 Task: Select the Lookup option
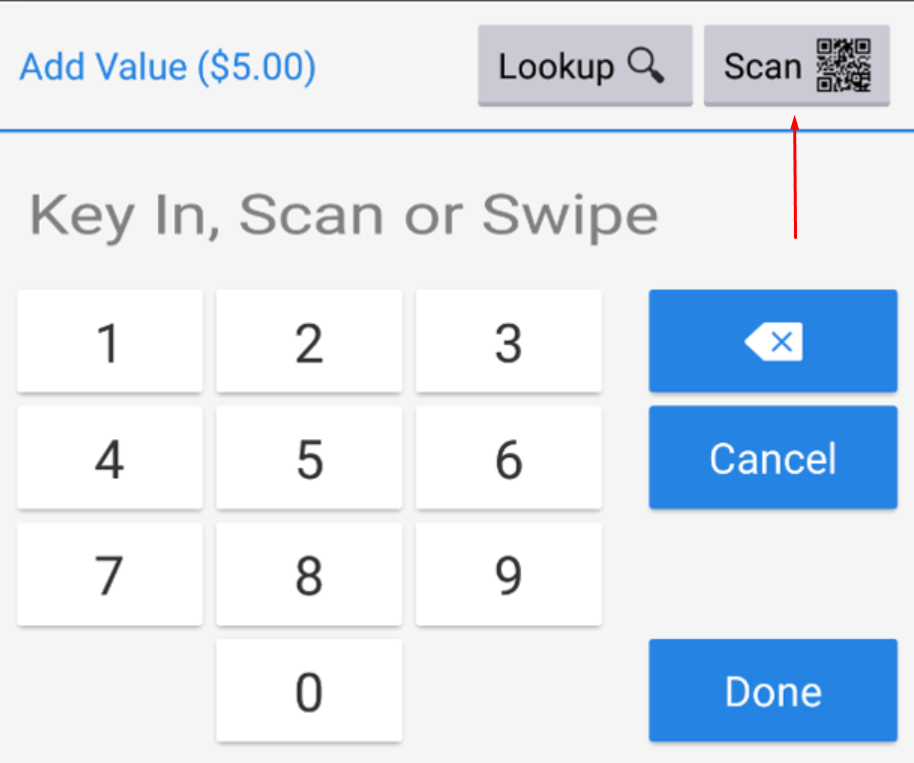[x=584, y=66]
